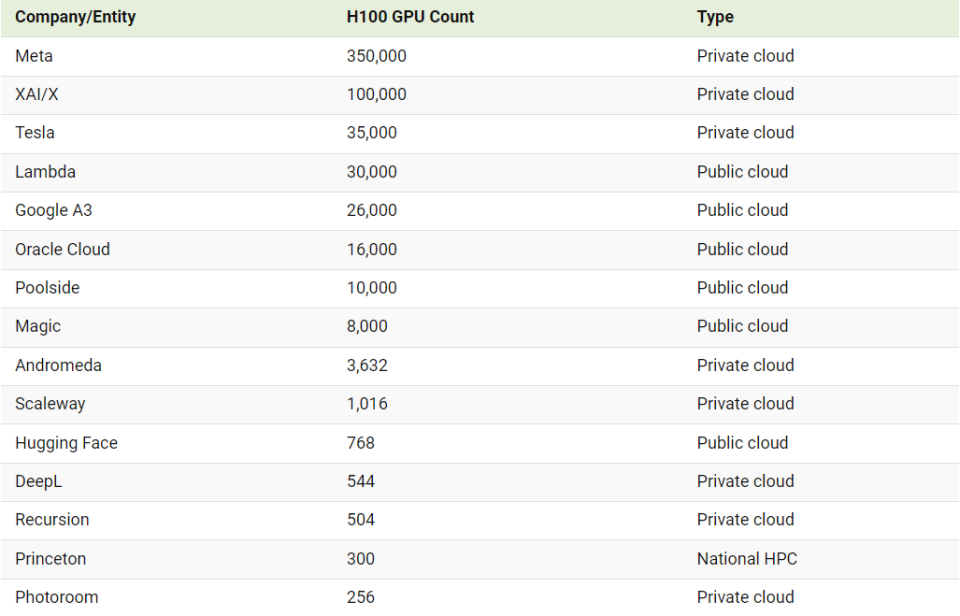960x616 pixels.
Task: Click the Hugging Face entry
Action: point(66,443)
